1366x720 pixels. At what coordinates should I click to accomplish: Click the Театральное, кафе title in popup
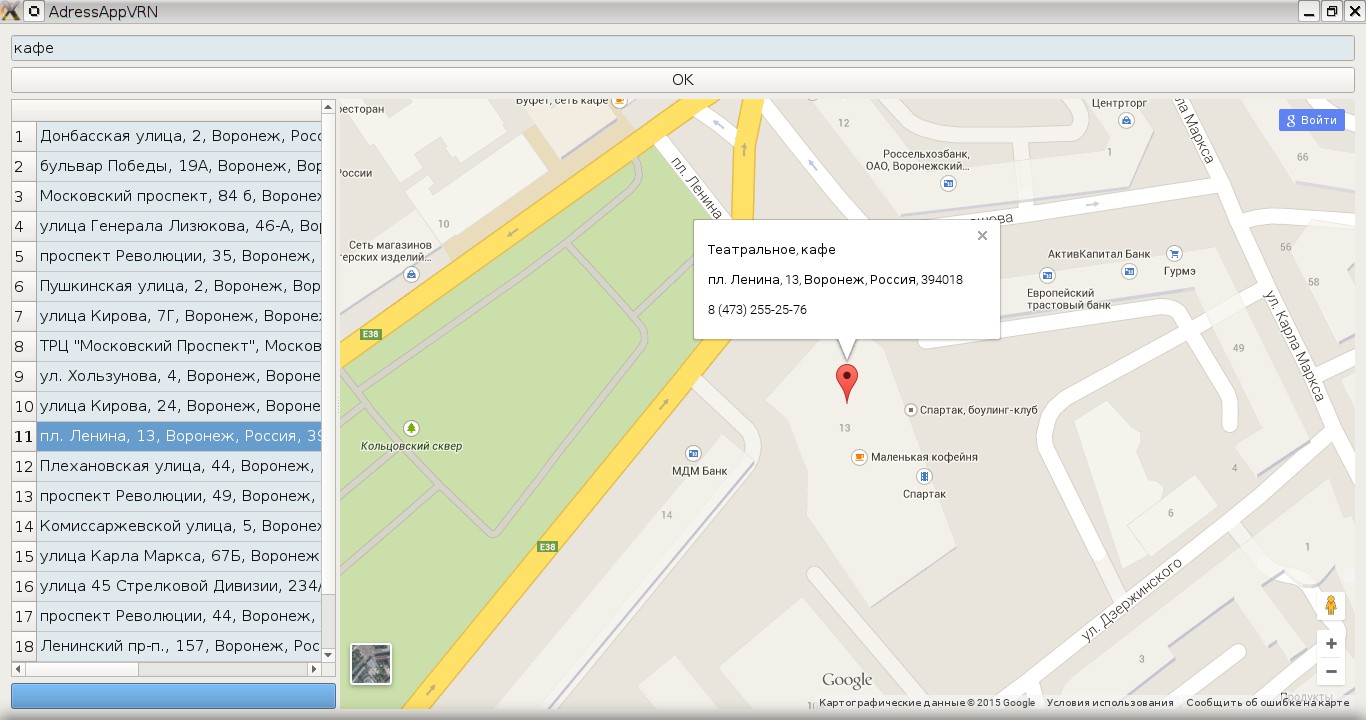pos(771,249)
